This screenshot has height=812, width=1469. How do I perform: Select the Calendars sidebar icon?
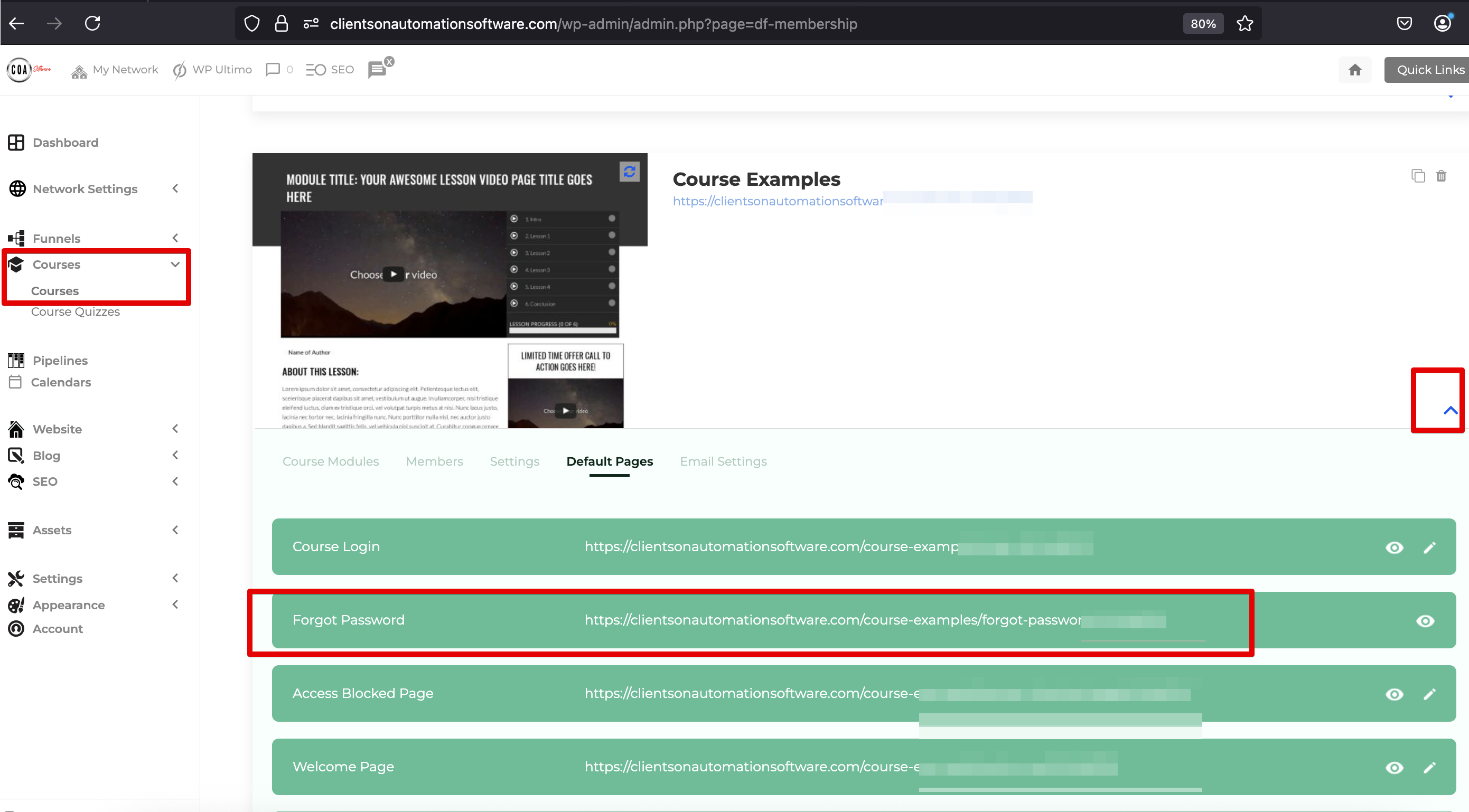pos(16,382)
